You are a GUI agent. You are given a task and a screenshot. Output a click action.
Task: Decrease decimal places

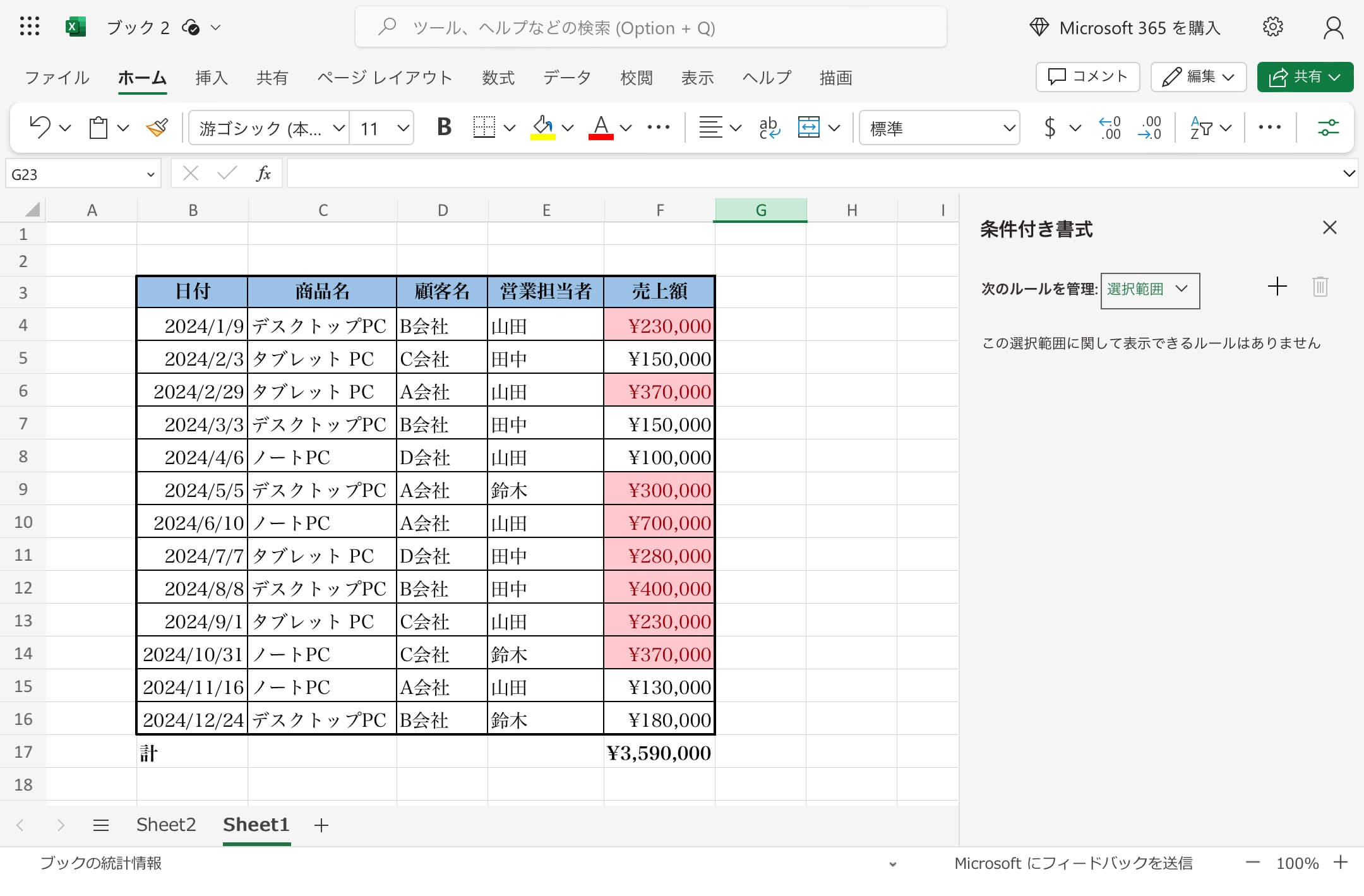1149,128
